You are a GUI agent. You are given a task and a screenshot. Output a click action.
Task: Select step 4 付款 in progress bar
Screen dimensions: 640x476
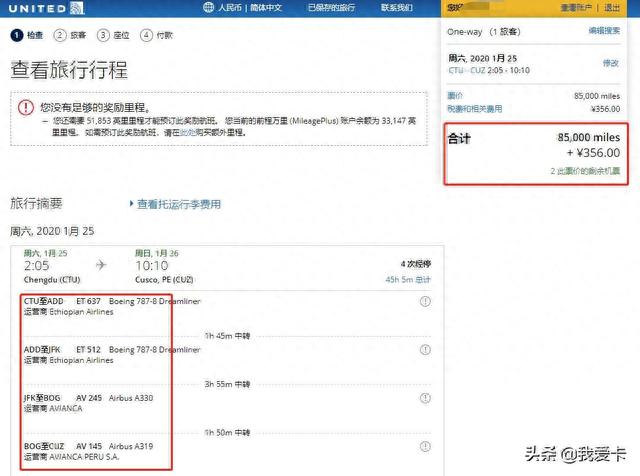click(156, 35)
